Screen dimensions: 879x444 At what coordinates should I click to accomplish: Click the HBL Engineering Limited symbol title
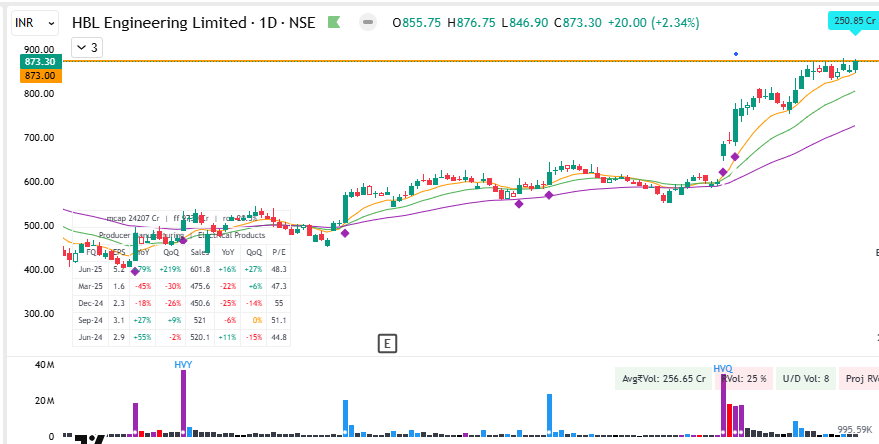click(x=193, y=23)
